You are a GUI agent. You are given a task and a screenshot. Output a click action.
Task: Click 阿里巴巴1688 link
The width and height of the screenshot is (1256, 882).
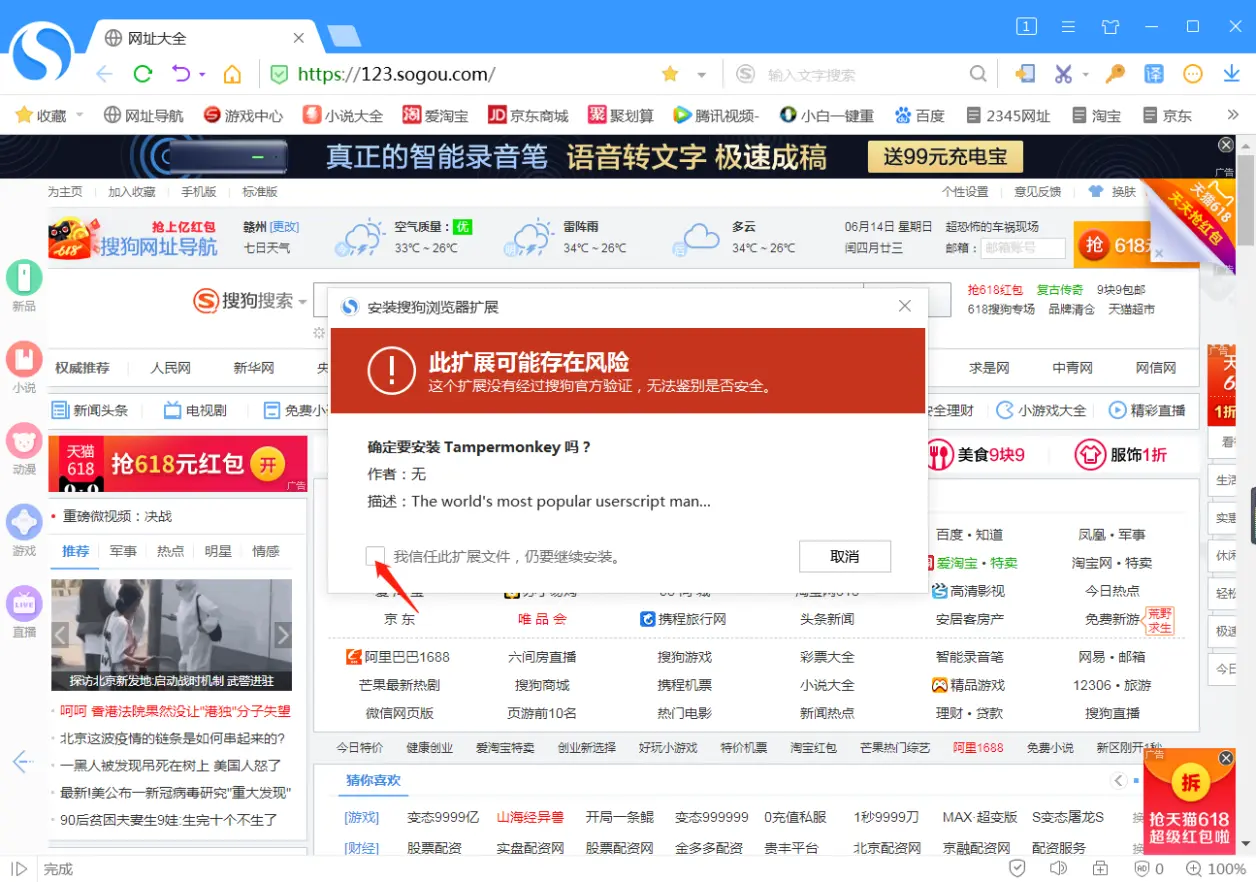(x=397, y=657)
